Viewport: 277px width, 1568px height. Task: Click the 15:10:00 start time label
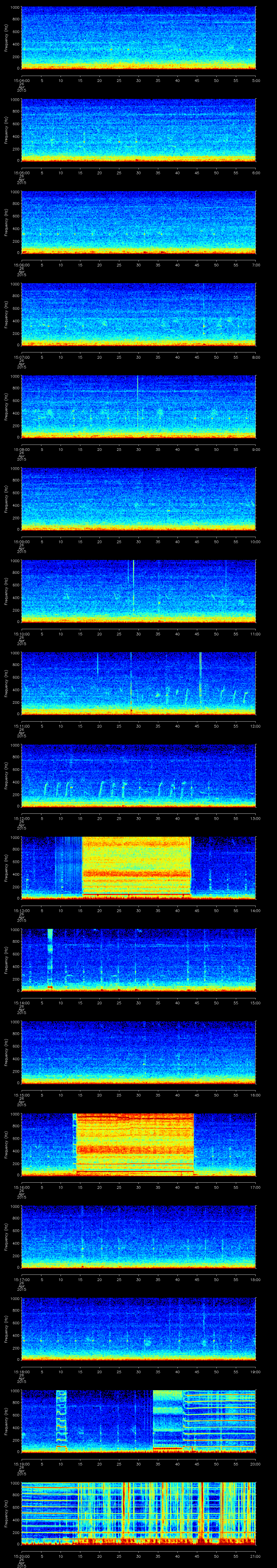pos(21,634)
